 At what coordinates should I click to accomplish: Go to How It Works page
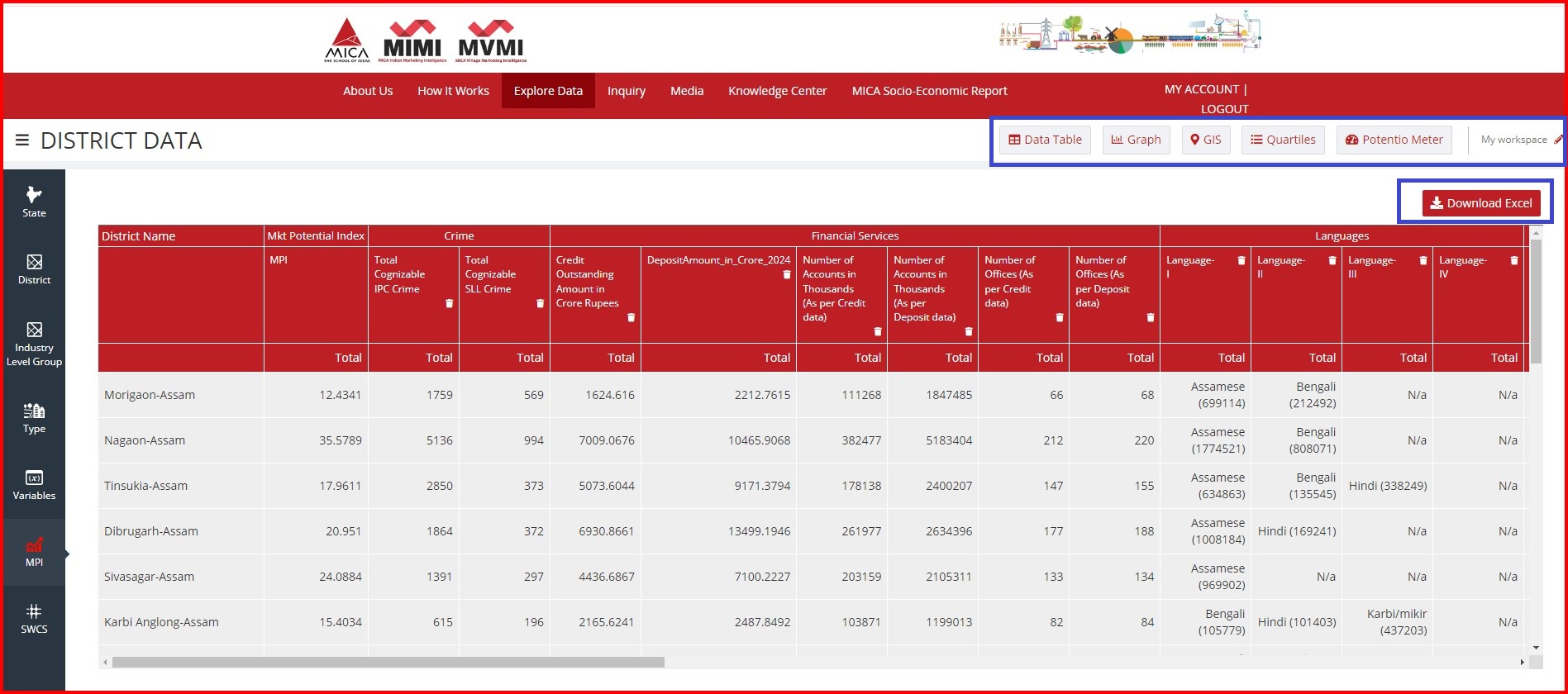coord(453,91)
